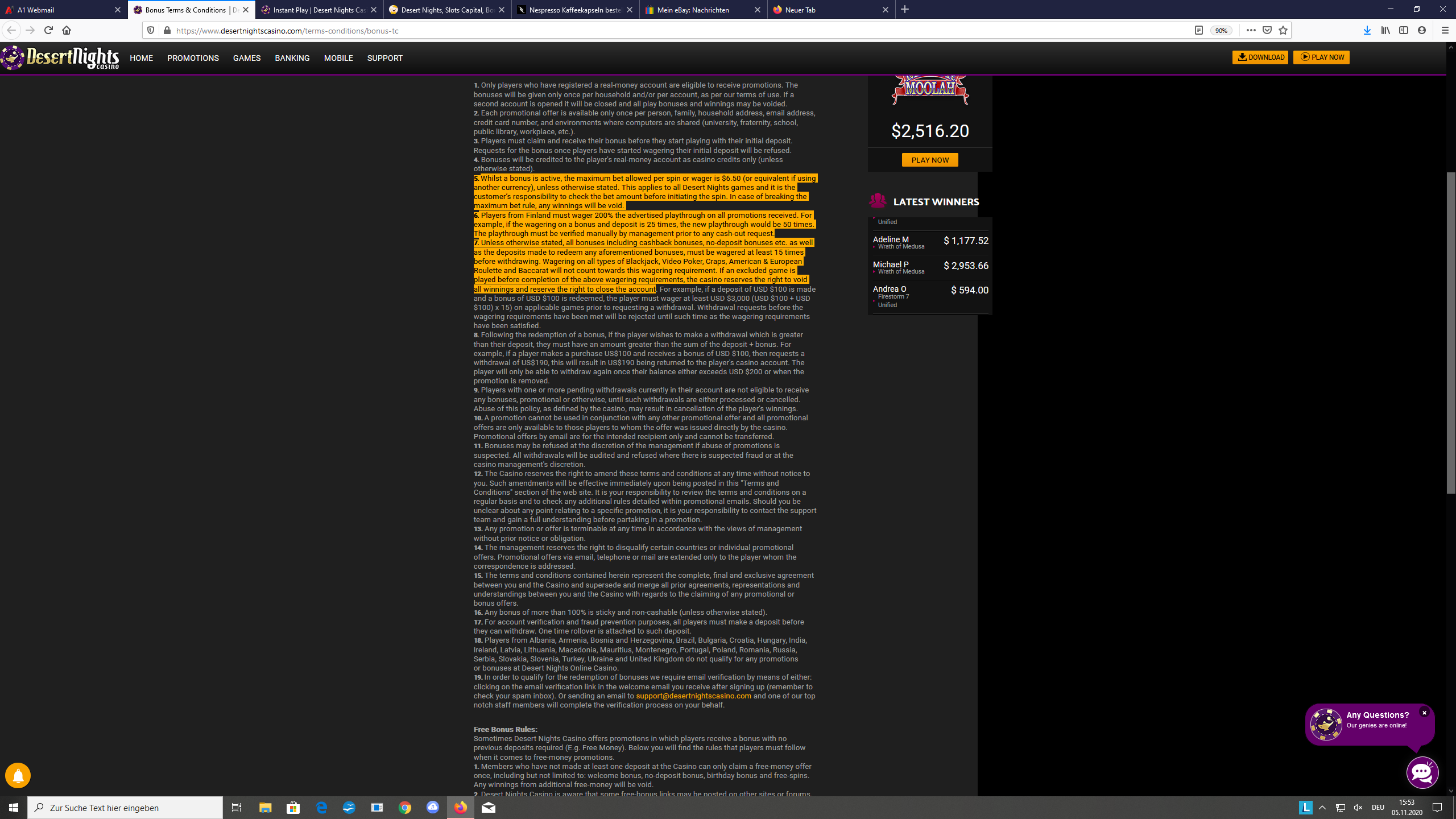
Task: Close the Bonus Terms & Conditions tab
Action: (x=246, y=10)
